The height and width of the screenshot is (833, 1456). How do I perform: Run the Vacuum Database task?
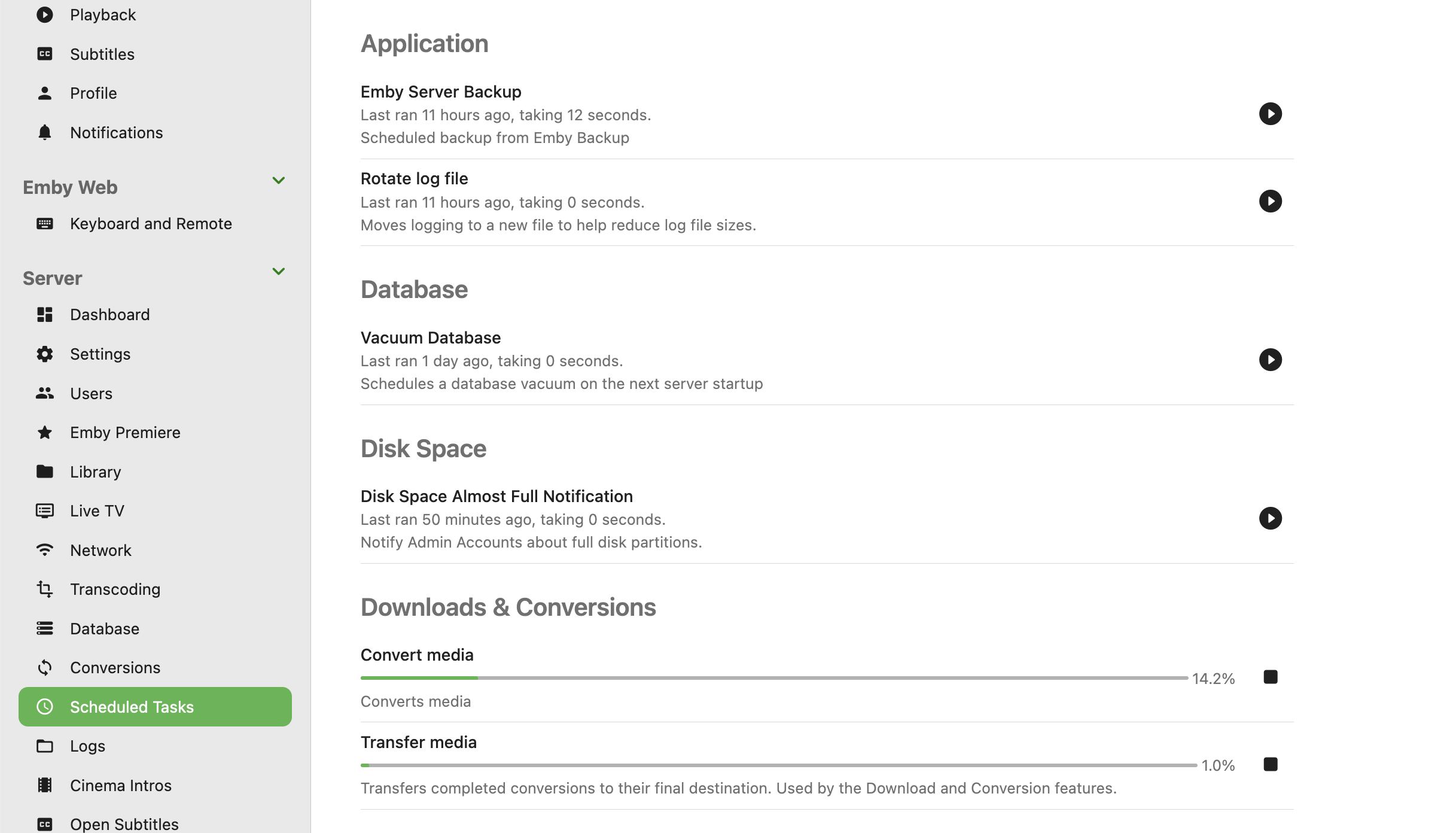point(1270,360)
